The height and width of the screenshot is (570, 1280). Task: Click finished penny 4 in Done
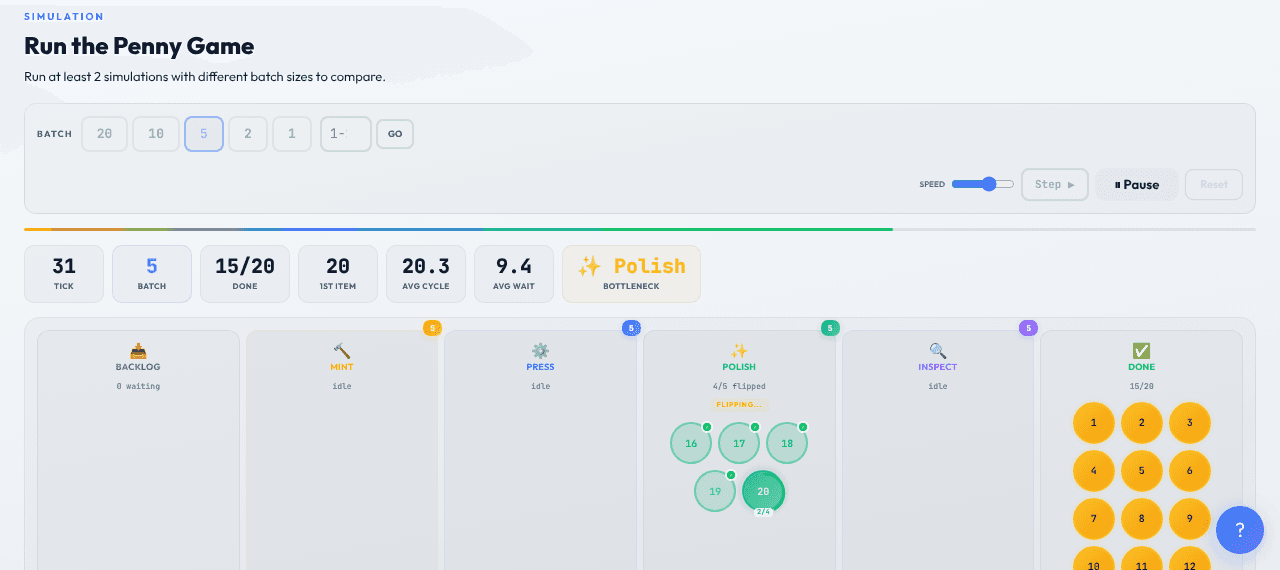pyautogui.click(x=1093, y=471)
